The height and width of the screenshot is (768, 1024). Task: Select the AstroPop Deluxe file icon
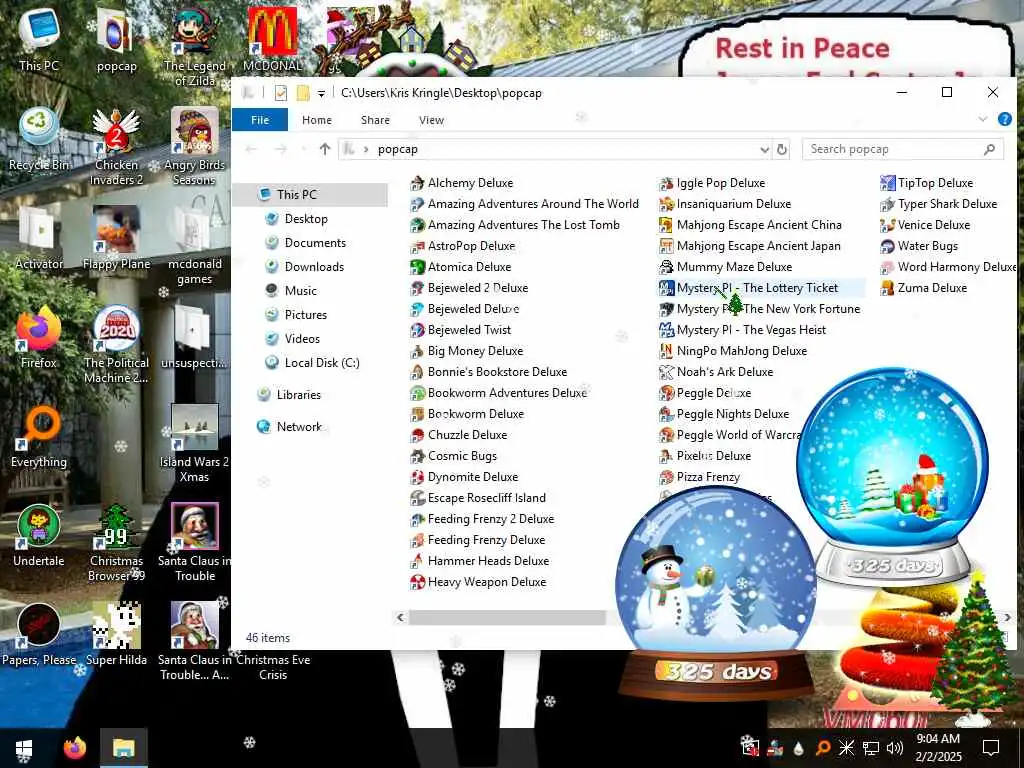point(417,246)
